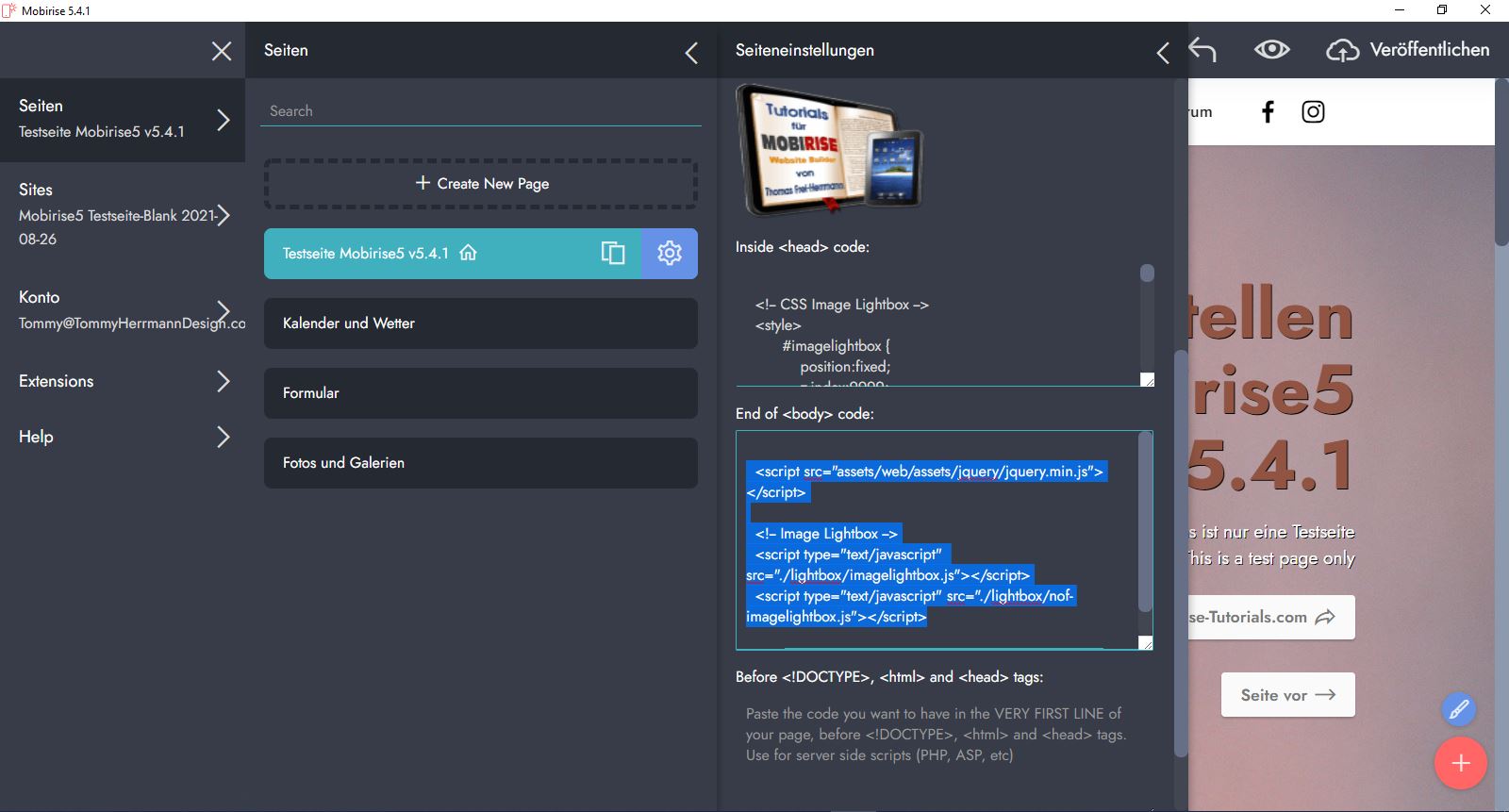Click the Veröffentlichen cloud upload button

[1408, 50]
